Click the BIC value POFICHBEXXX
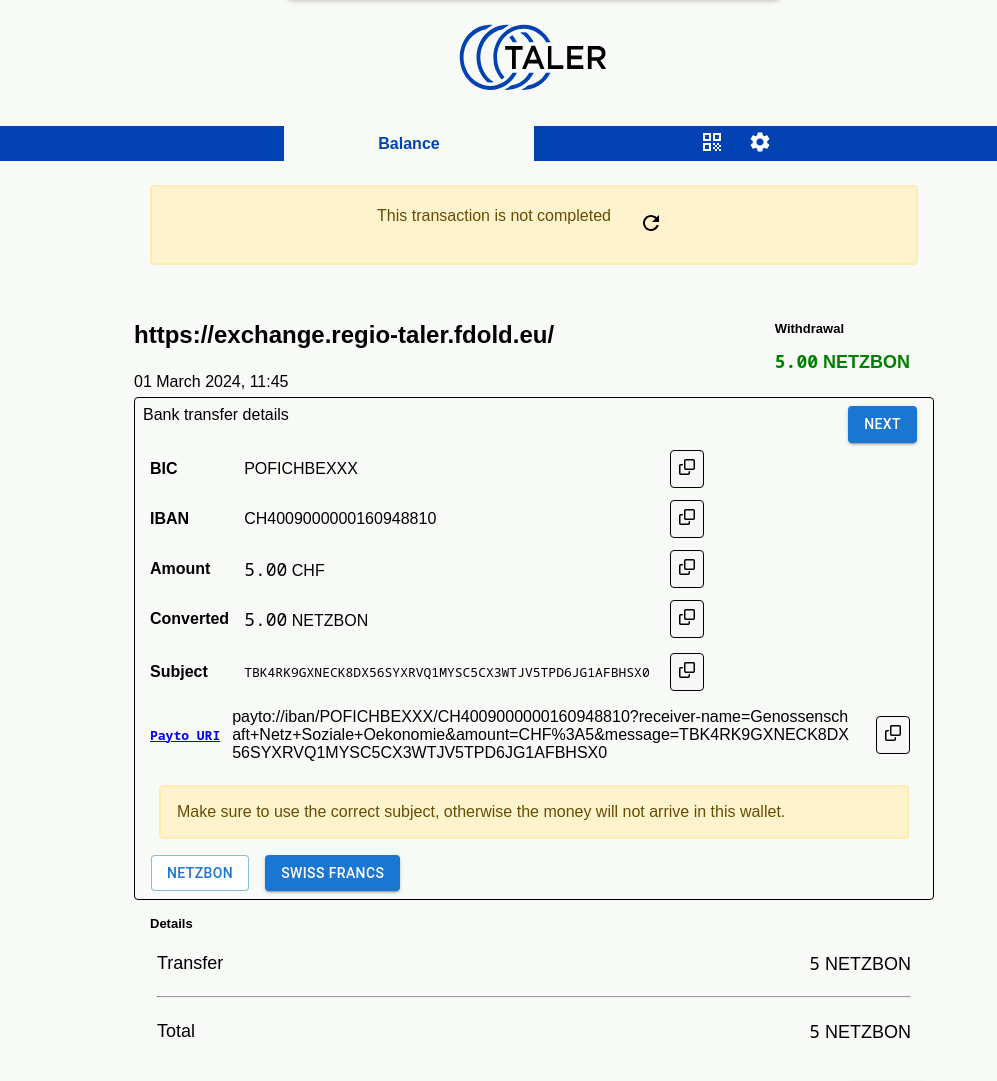Image resolution: width=997 pixels, height=1081 pixels. tap(301, 469)
